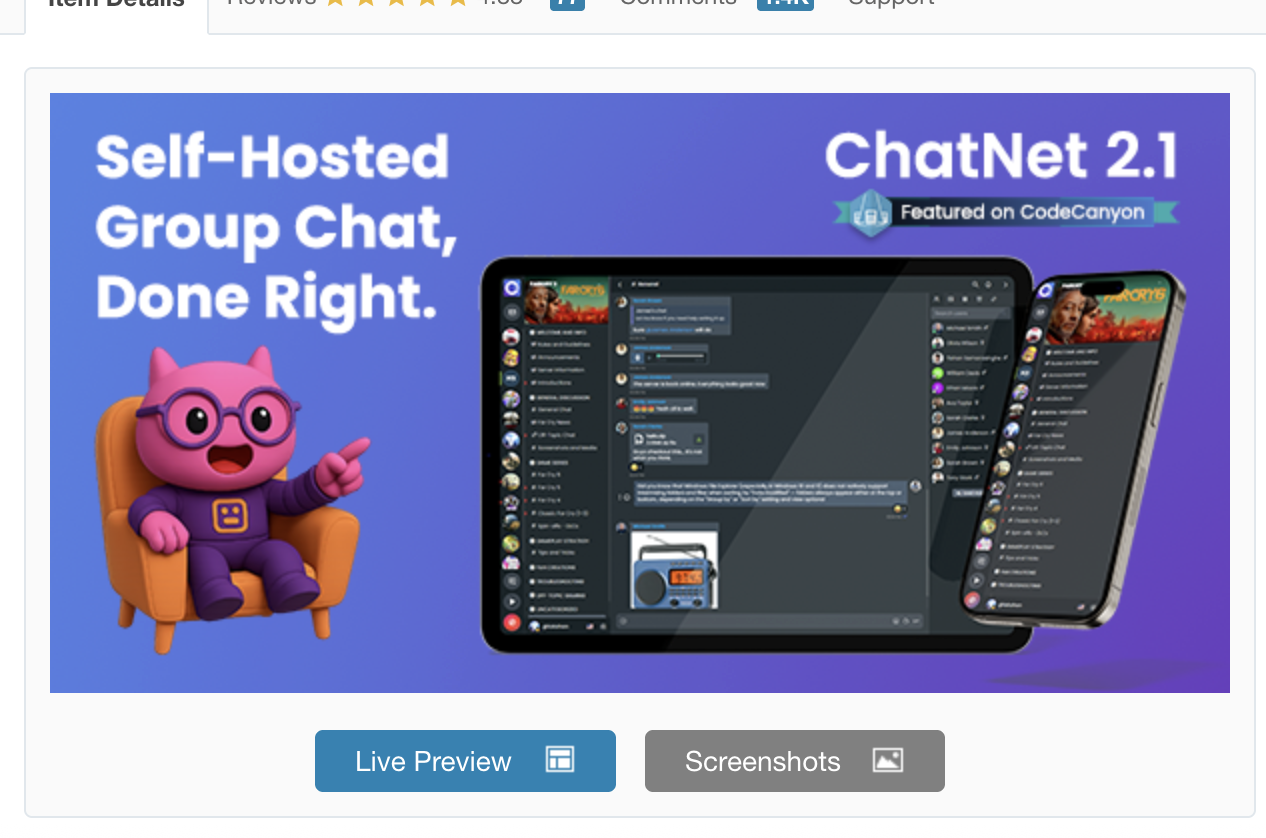The image size is (1266, 838).
Task: Open the Reviews tab
Action: pyautogui.click(x=272, y=3)
